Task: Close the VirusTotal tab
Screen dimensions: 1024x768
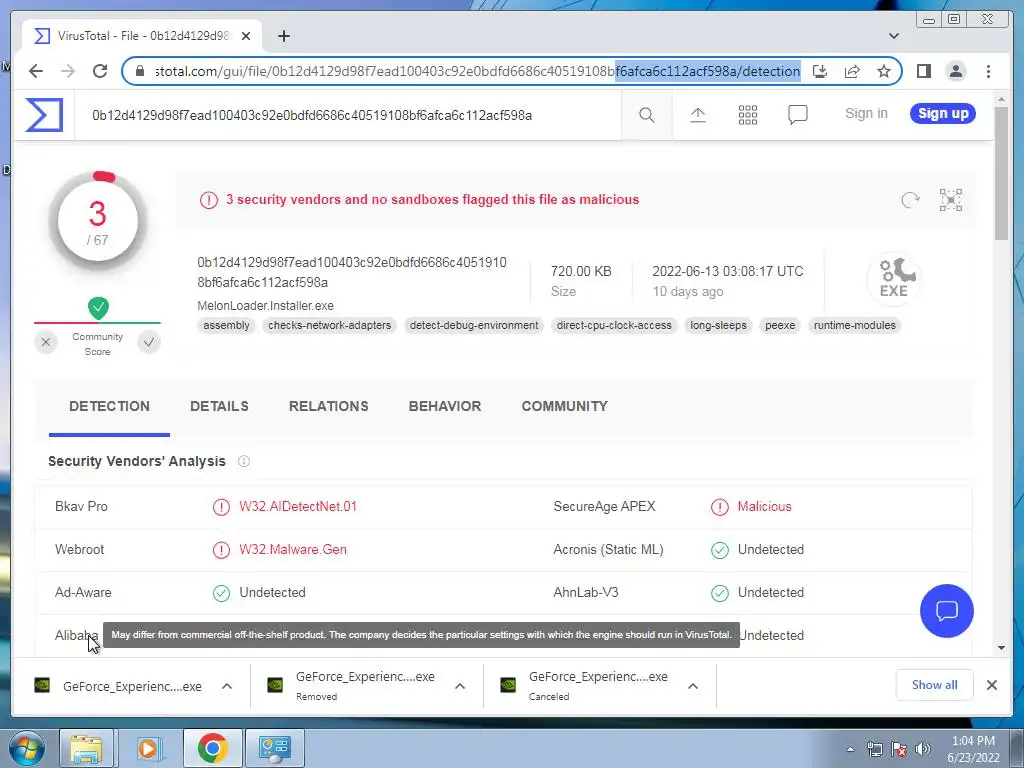Action: tap(246, 36)
